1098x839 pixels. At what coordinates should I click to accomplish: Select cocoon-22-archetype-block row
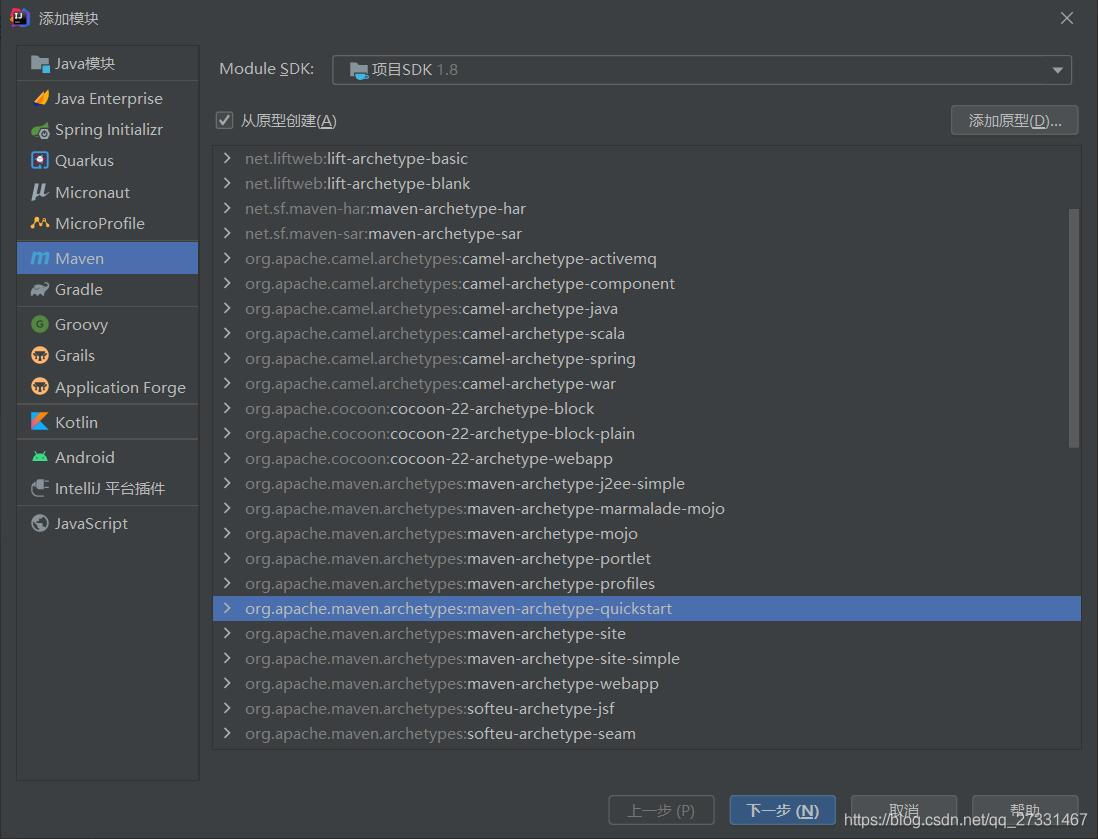tap(646, 408)
